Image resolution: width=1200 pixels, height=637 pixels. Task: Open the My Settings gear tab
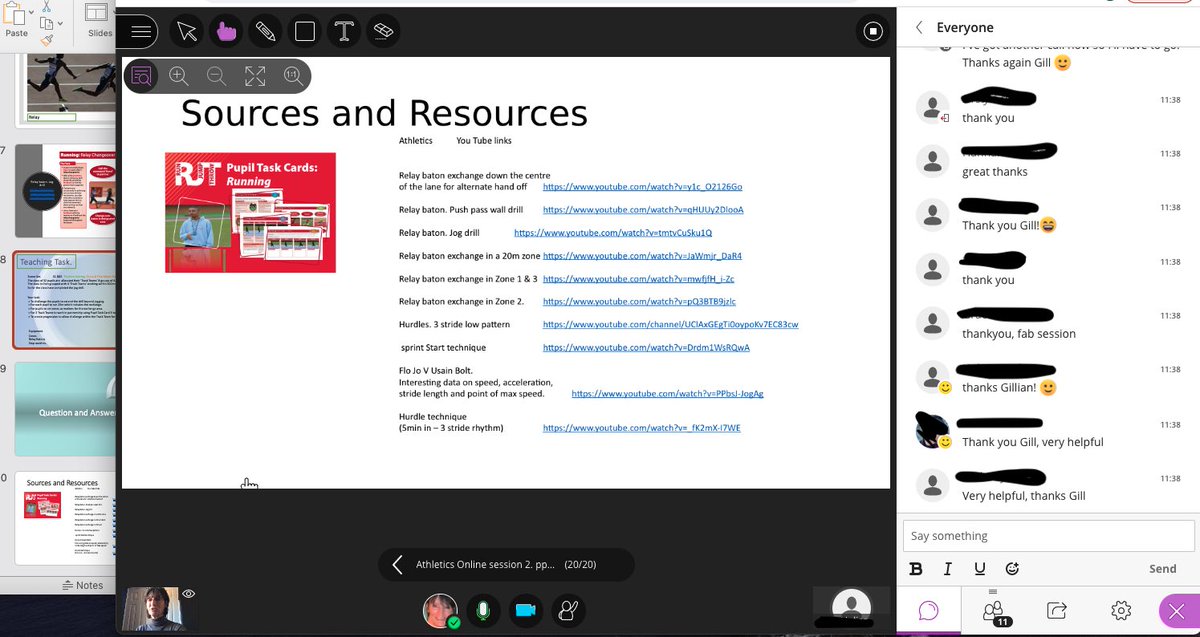coord(1121,610)
